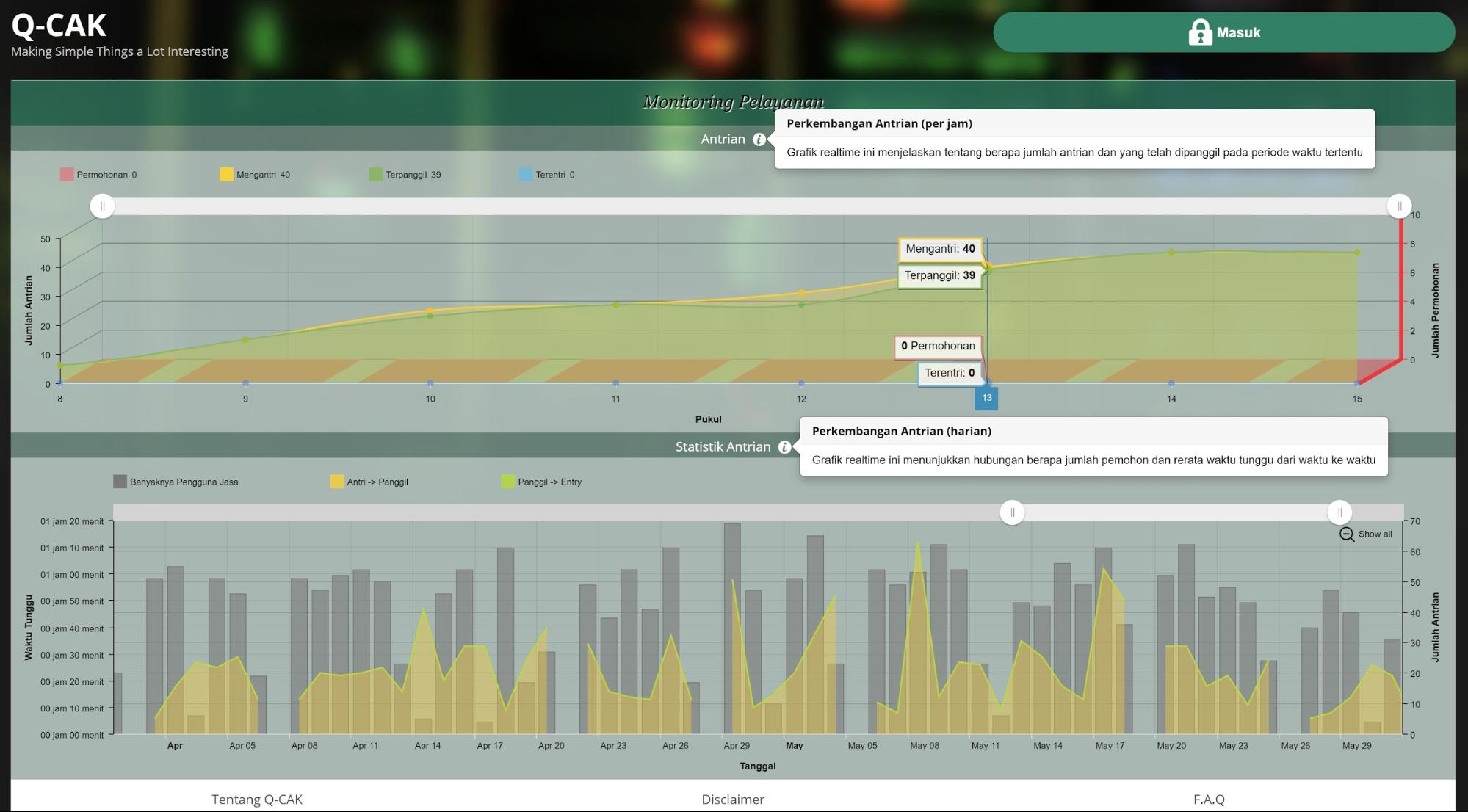The image size is (1468, 812).
Task: Toggle the red Permohonan legend marker
Action: click(67, 175)
